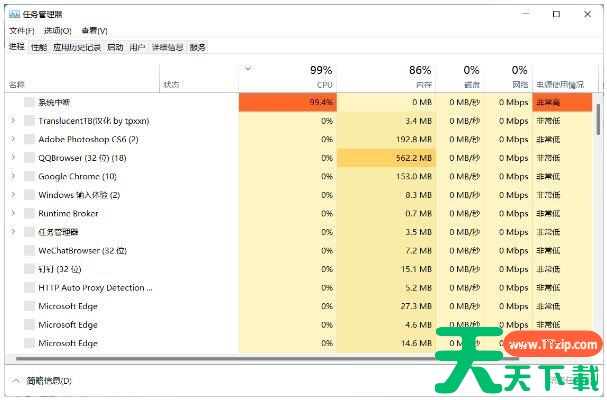Open the 文件(F) menu

(22, 31)
